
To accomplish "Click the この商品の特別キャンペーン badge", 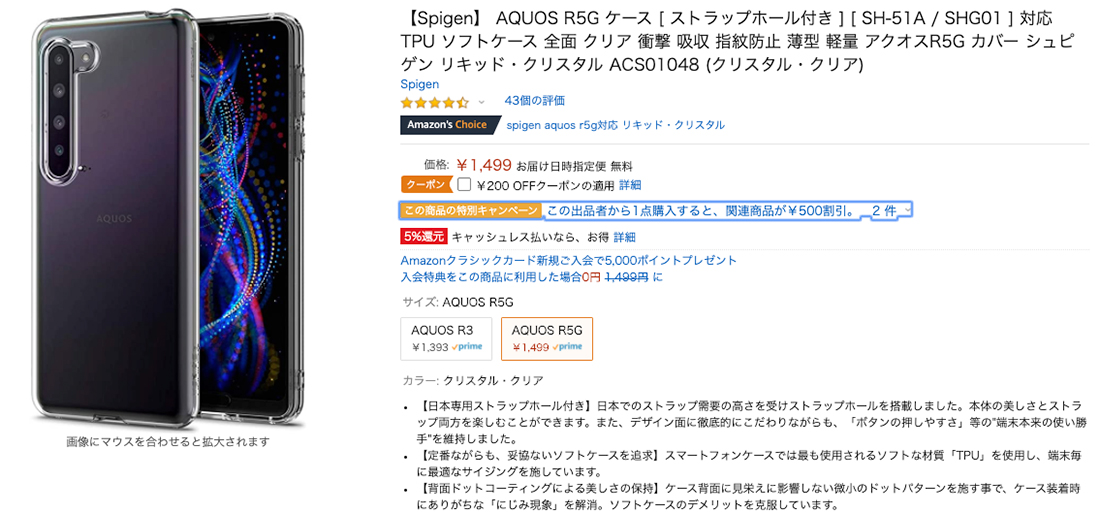I will tap(471, 211).
